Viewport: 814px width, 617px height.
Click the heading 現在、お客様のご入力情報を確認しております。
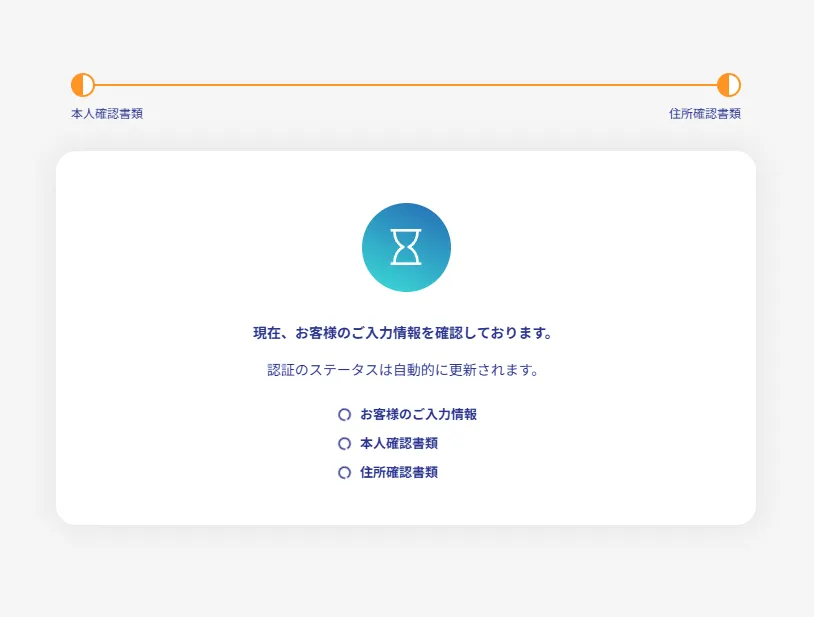(x=403, y=333)
